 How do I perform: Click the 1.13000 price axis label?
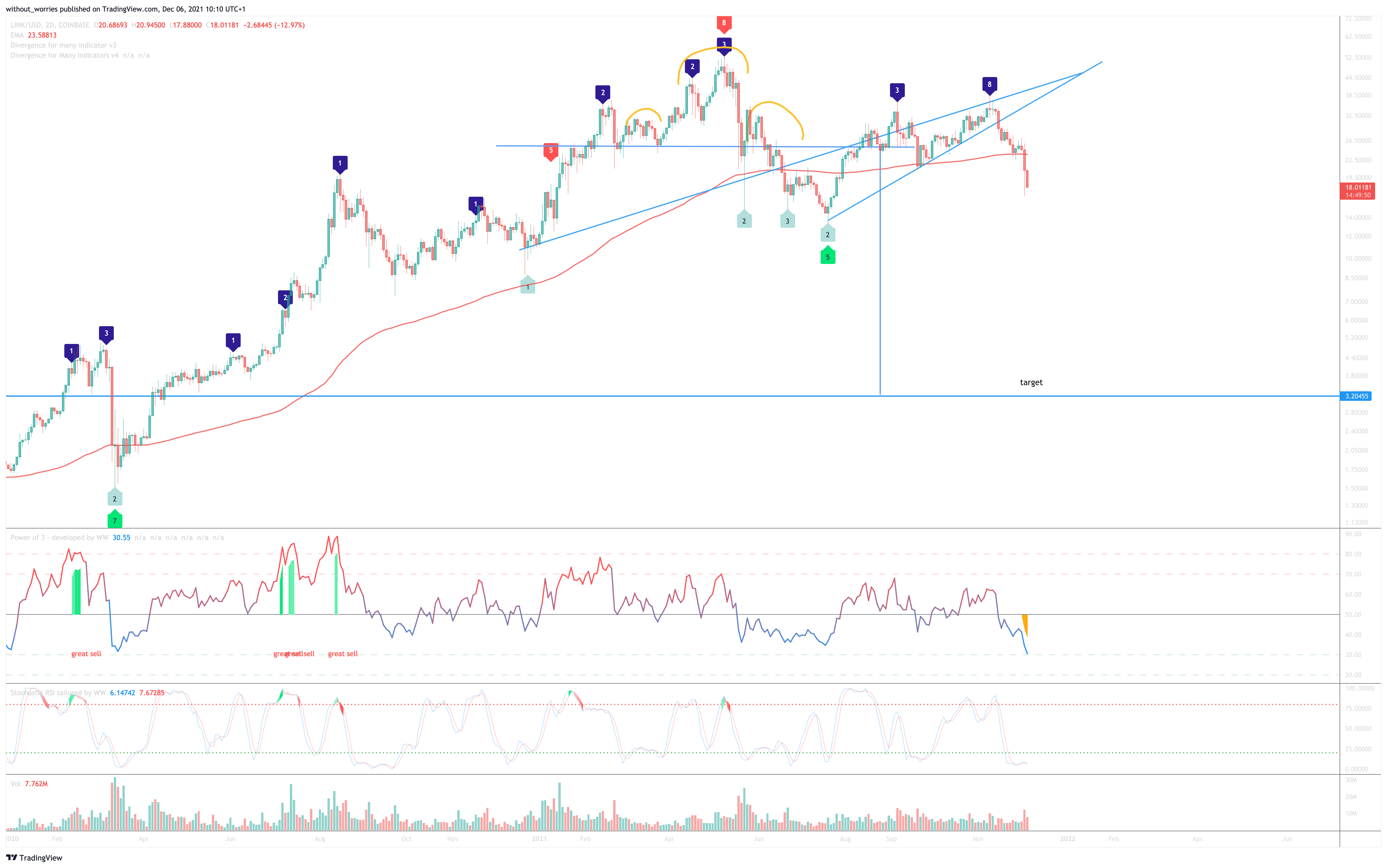[1356, 522]
